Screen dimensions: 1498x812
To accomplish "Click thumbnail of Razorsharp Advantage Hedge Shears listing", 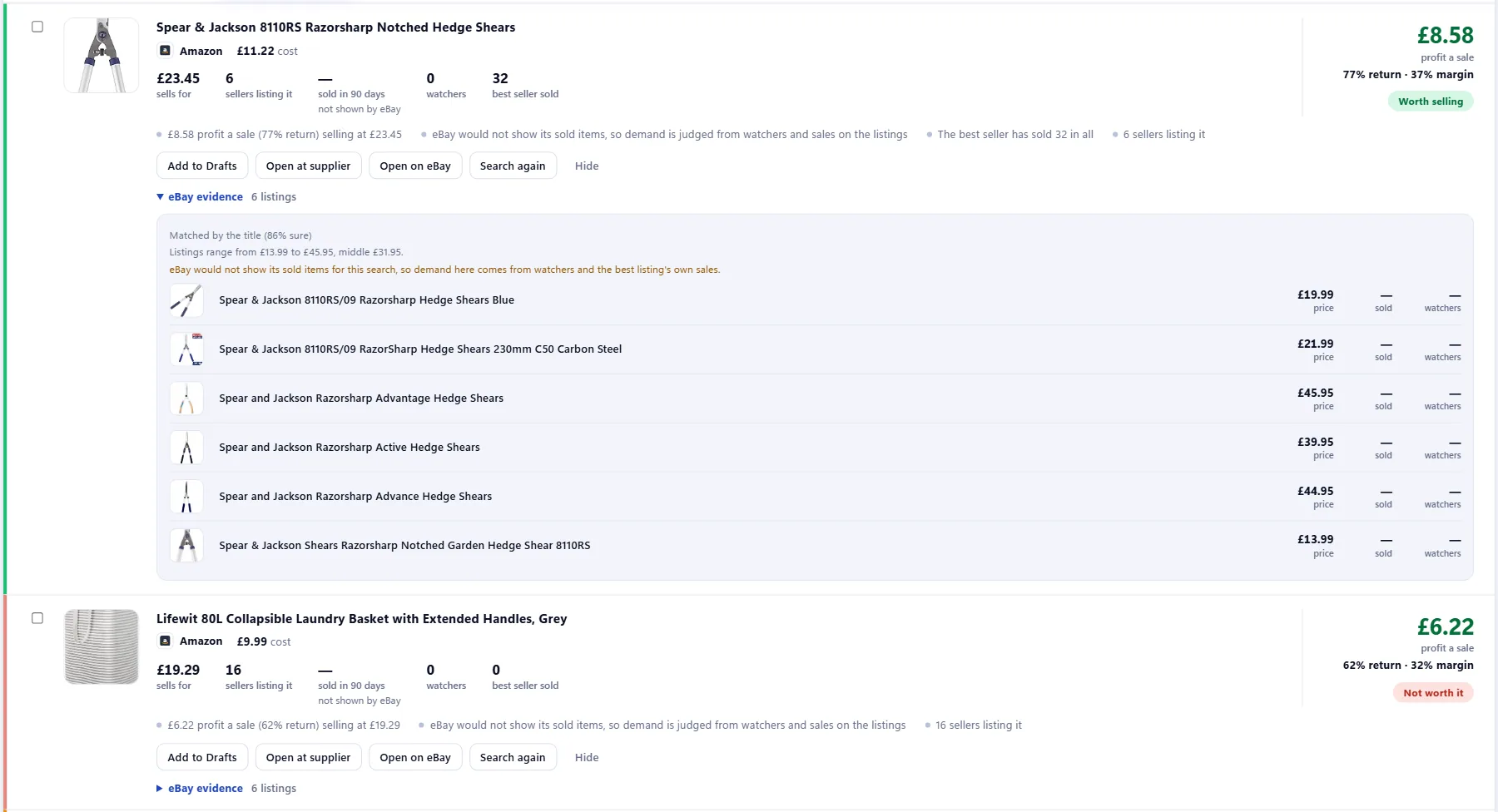I will [186, 399].
